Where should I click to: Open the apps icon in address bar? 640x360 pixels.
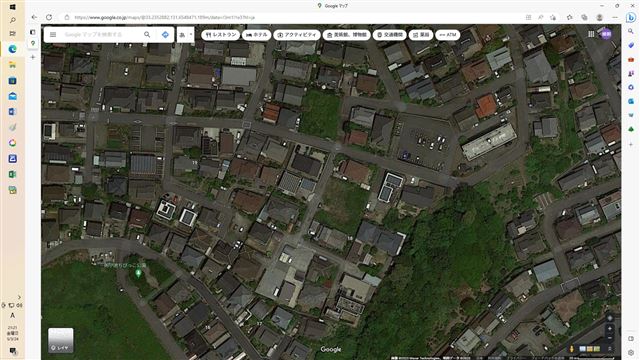coord(529,17)
